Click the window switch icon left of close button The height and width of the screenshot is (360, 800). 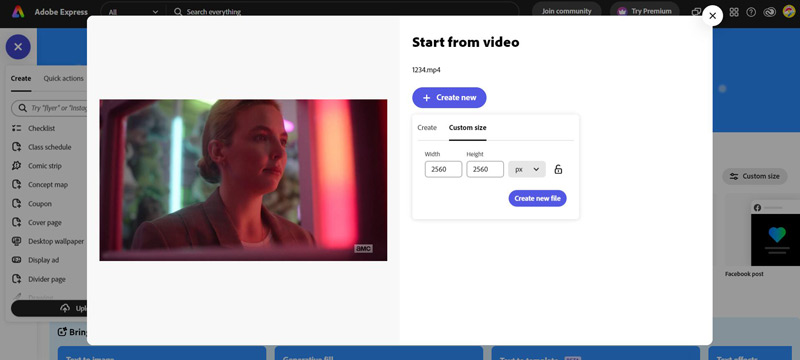click(x=696, y=12)
